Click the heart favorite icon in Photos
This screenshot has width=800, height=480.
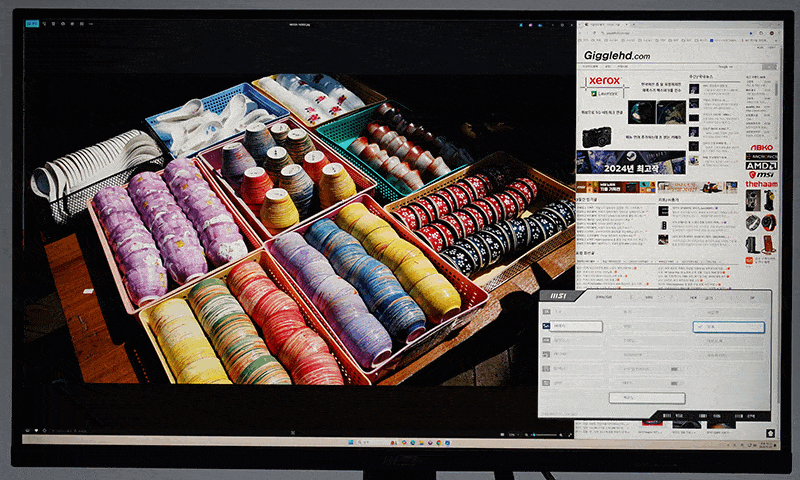click(36, 431)
